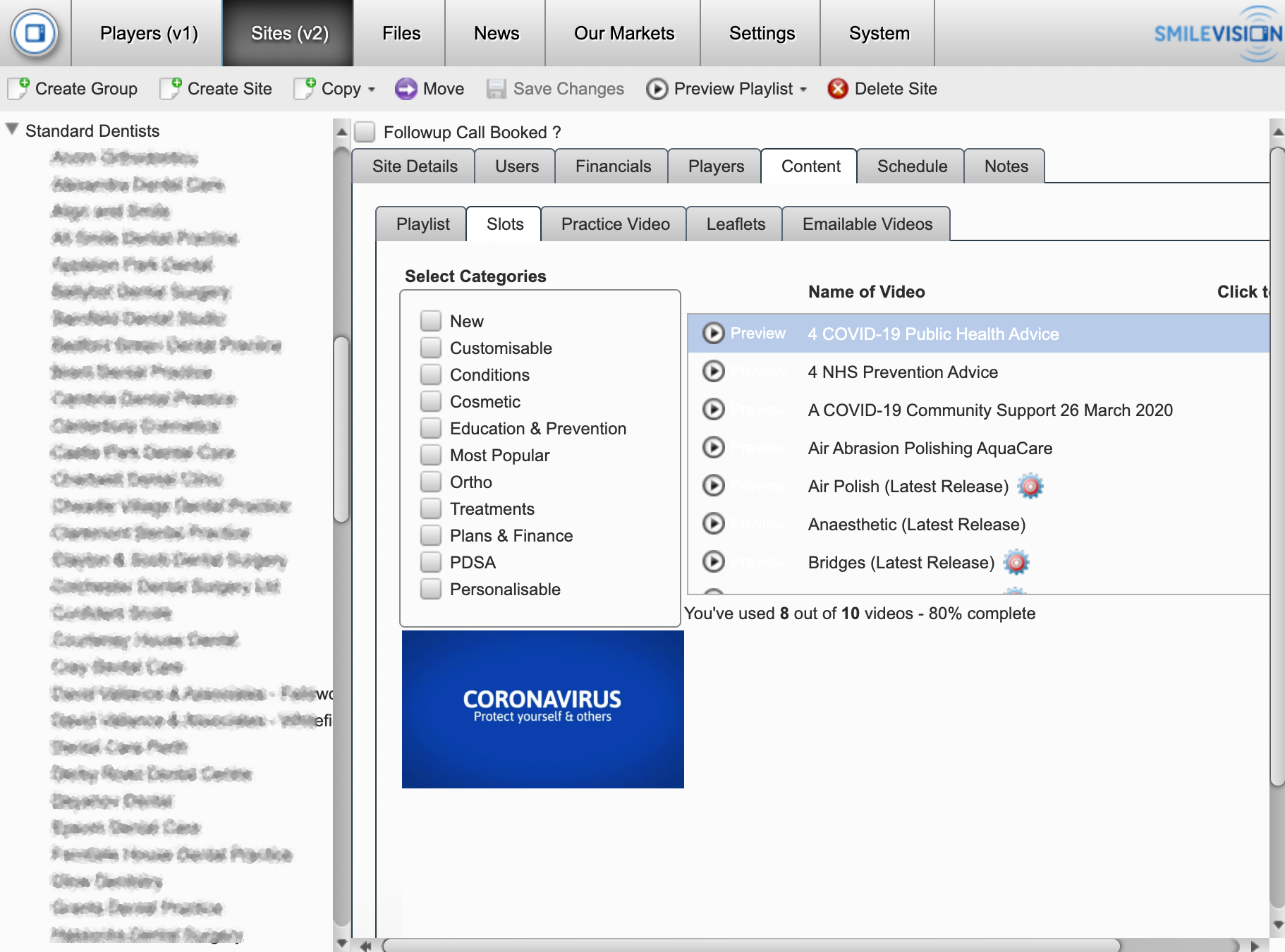
Task: Click the Move button label
Action: click(444, 89)
